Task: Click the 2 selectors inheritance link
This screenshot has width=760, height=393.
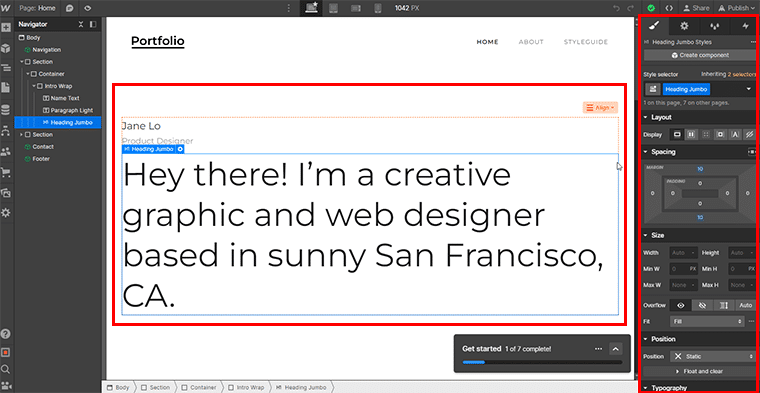Action: pos(741,74)
